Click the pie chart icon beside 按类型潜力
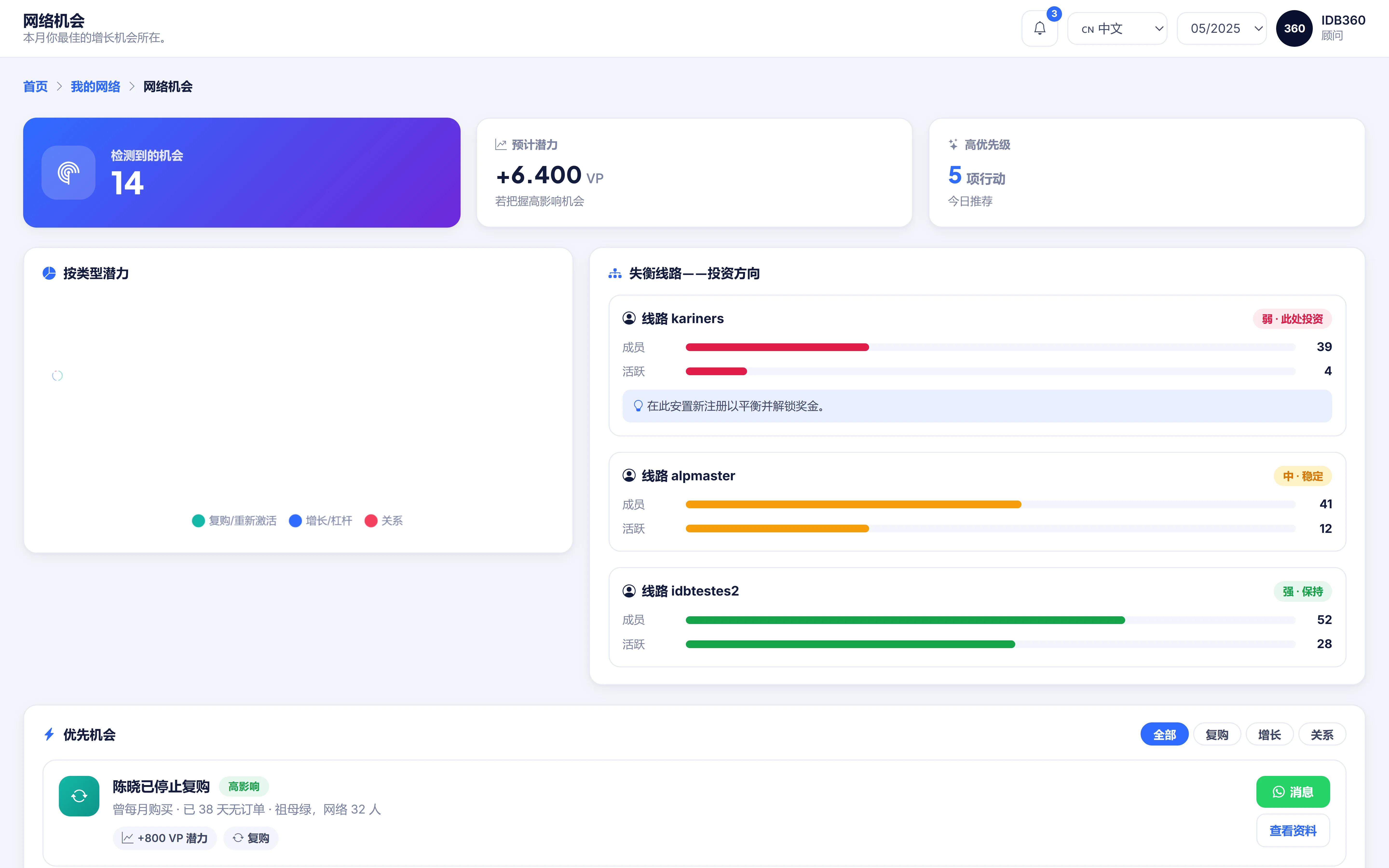Viewport: 1389px width, 868px height. tap(49, 273)
